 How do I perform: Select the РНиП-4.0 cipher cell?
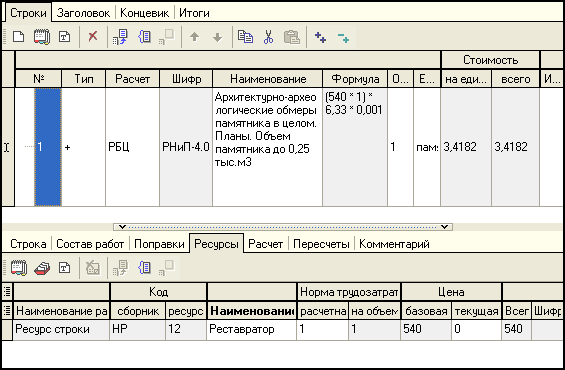[186, 147]
